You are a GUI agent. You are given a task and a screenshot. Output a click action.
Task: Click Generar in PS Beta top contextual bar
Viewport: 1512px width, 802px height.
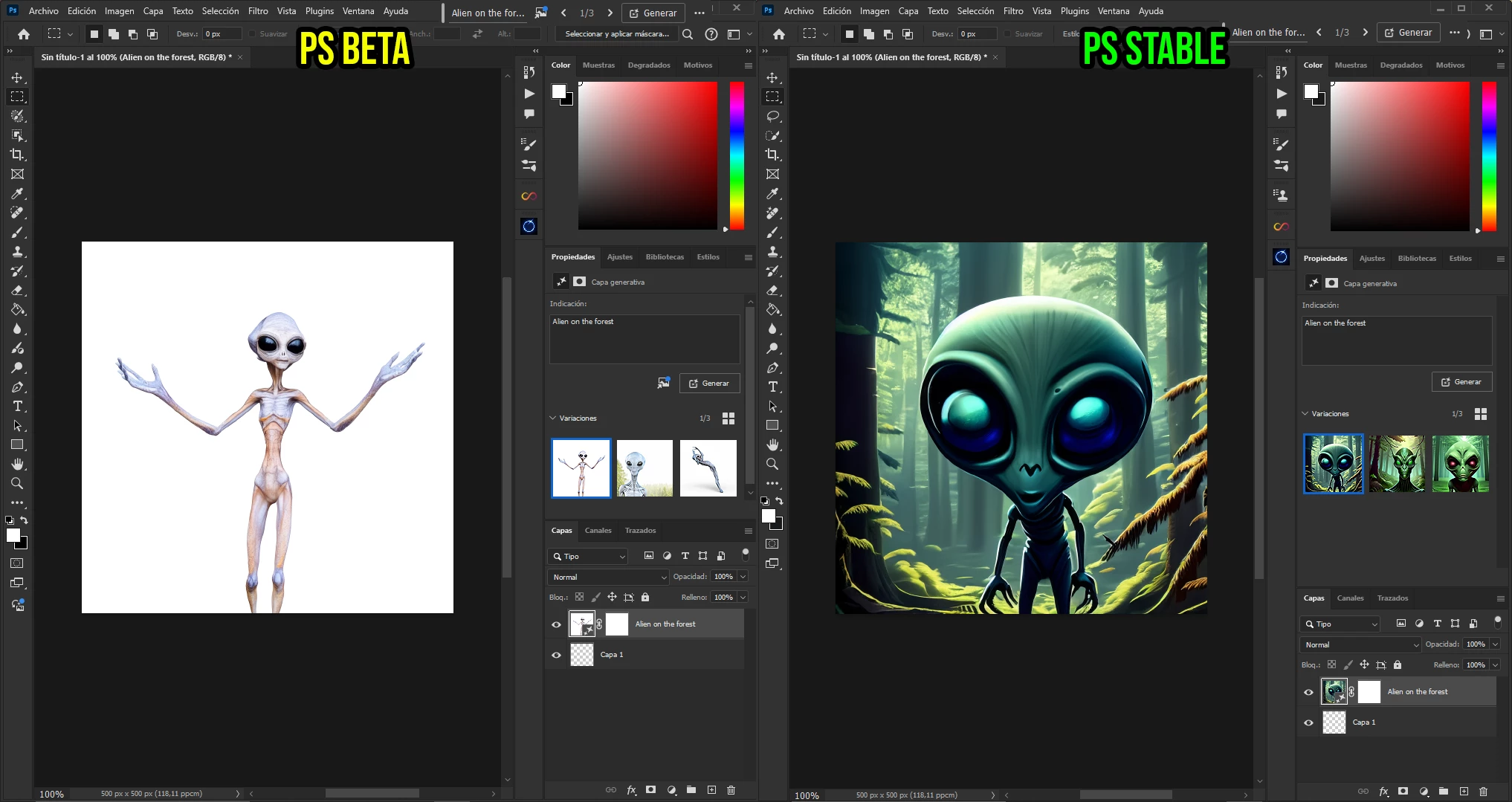[653, 13]
